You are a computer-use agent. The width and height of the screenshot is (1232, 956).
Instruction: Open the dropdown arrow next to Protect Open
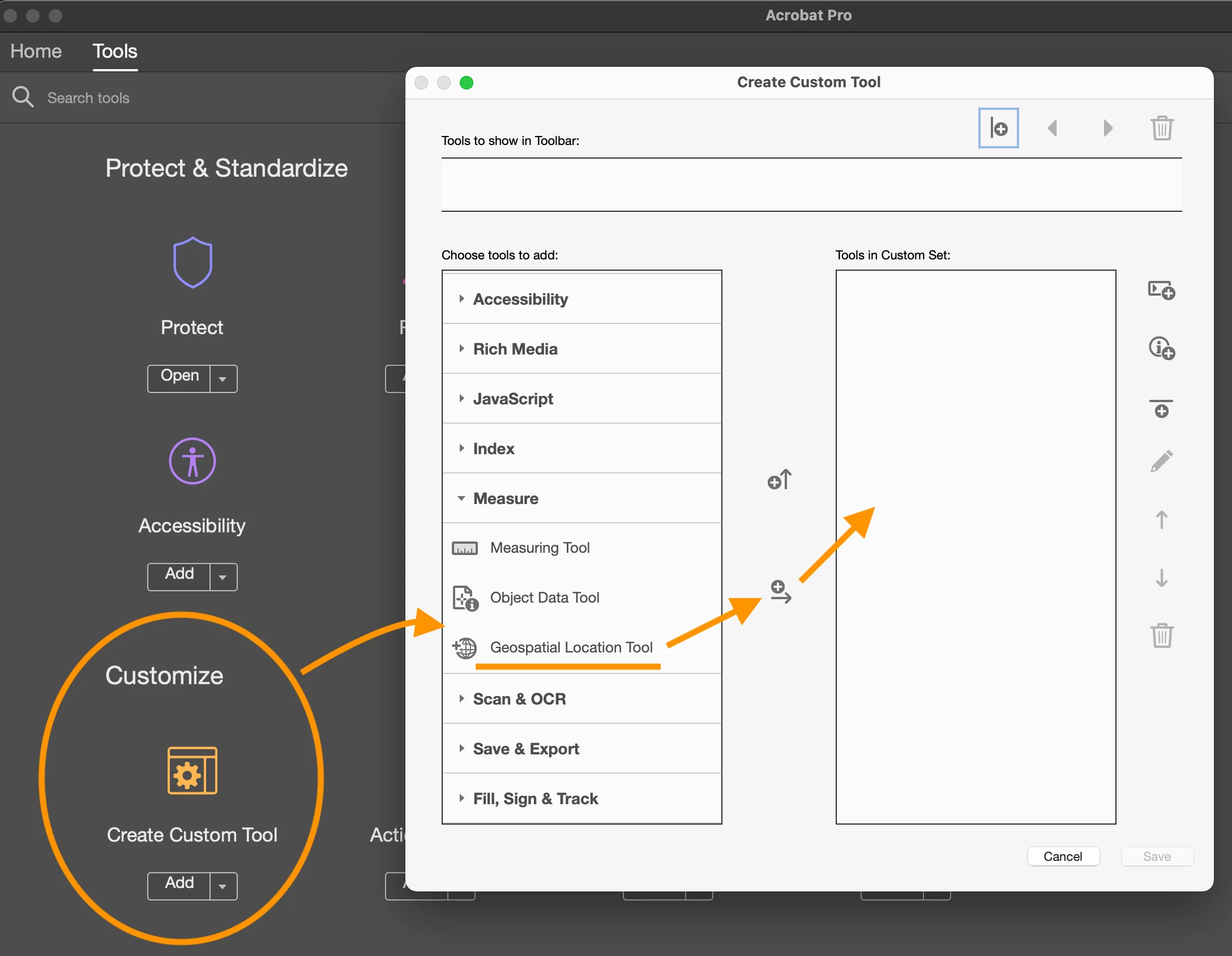[x=223, y=378]
